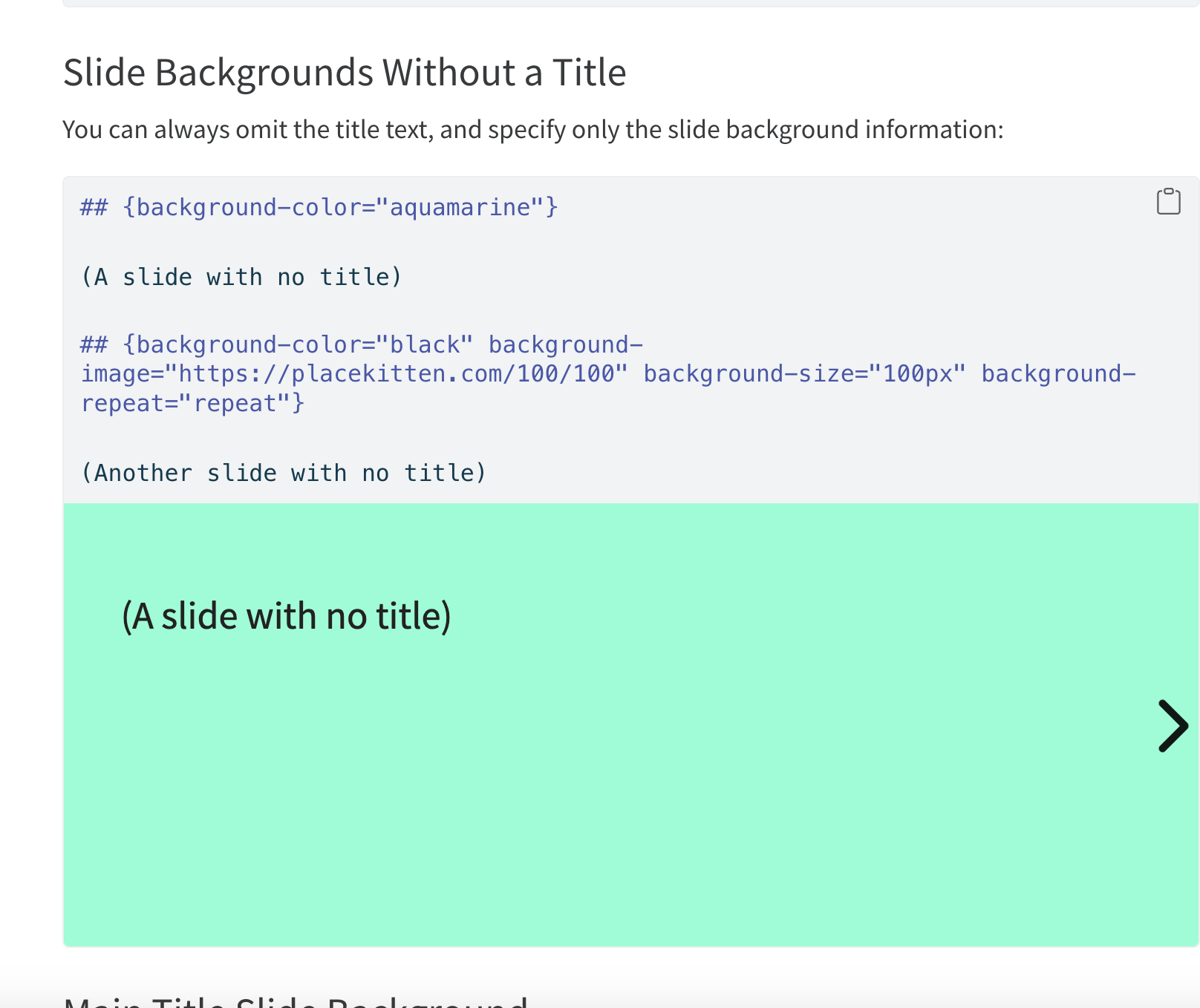
Task: Click the word "aquamarine" in the code
Action: [460, 207]
